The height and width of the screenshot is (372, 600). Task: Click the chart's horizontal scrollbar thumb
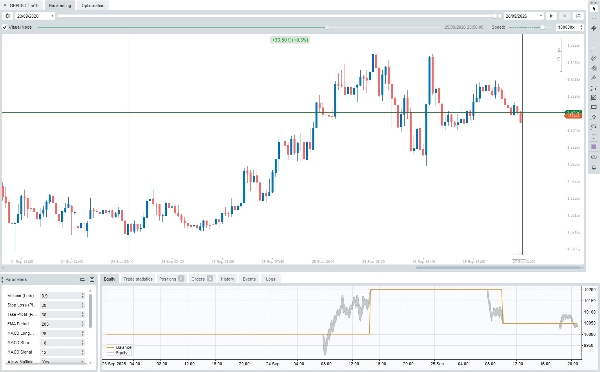click(499, 268)
